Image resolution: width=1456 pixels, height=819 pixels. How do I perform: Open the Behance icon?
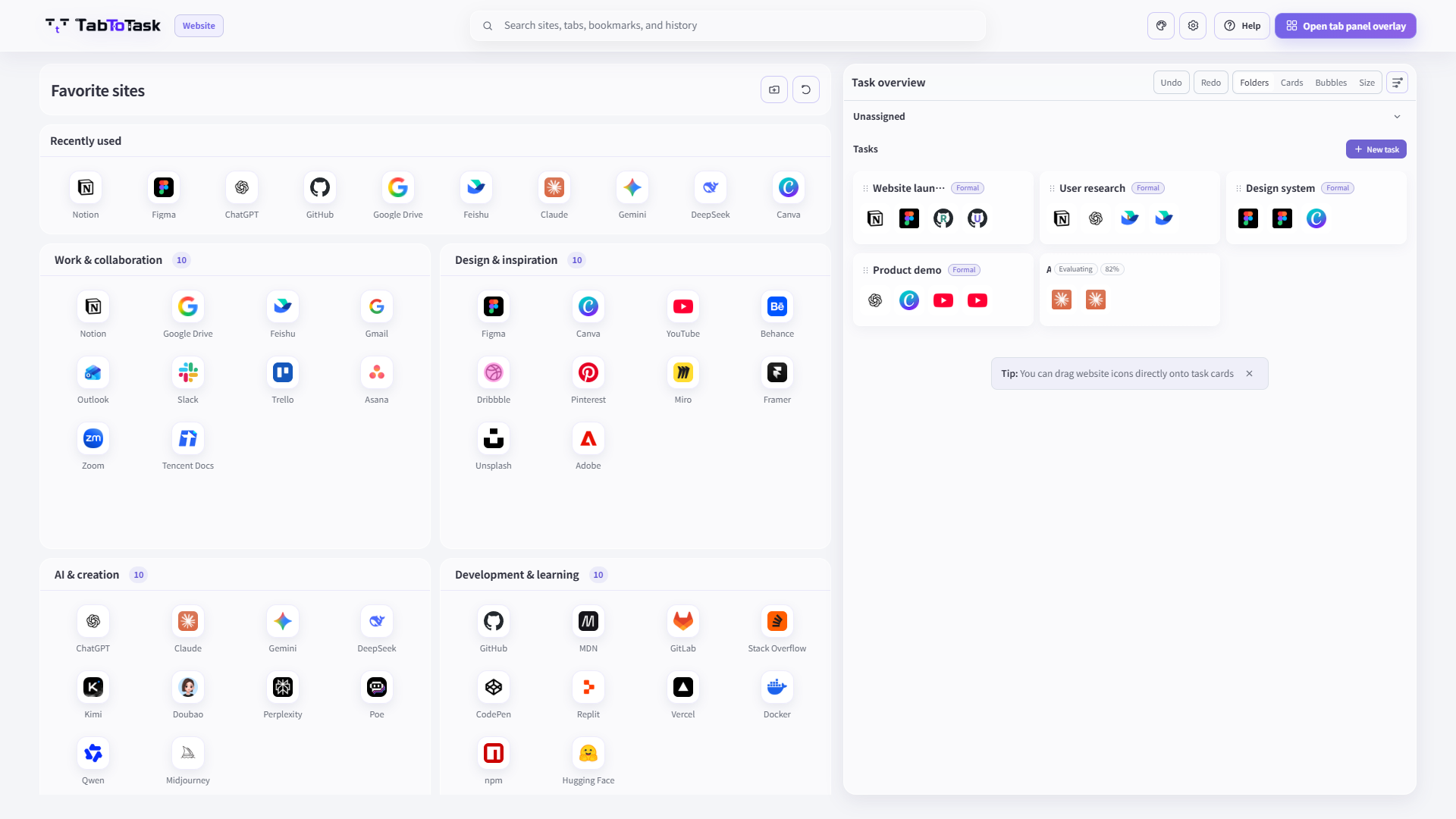[777, 306]
